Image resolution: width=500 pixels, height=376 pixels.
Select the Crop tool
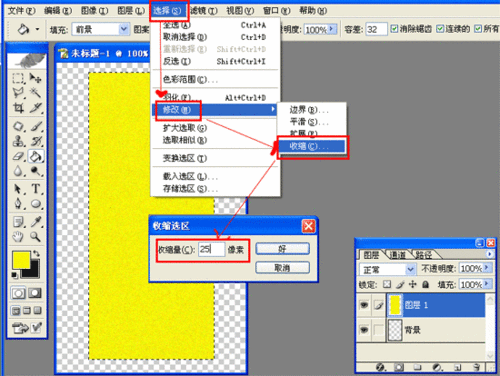pos(18,107)
